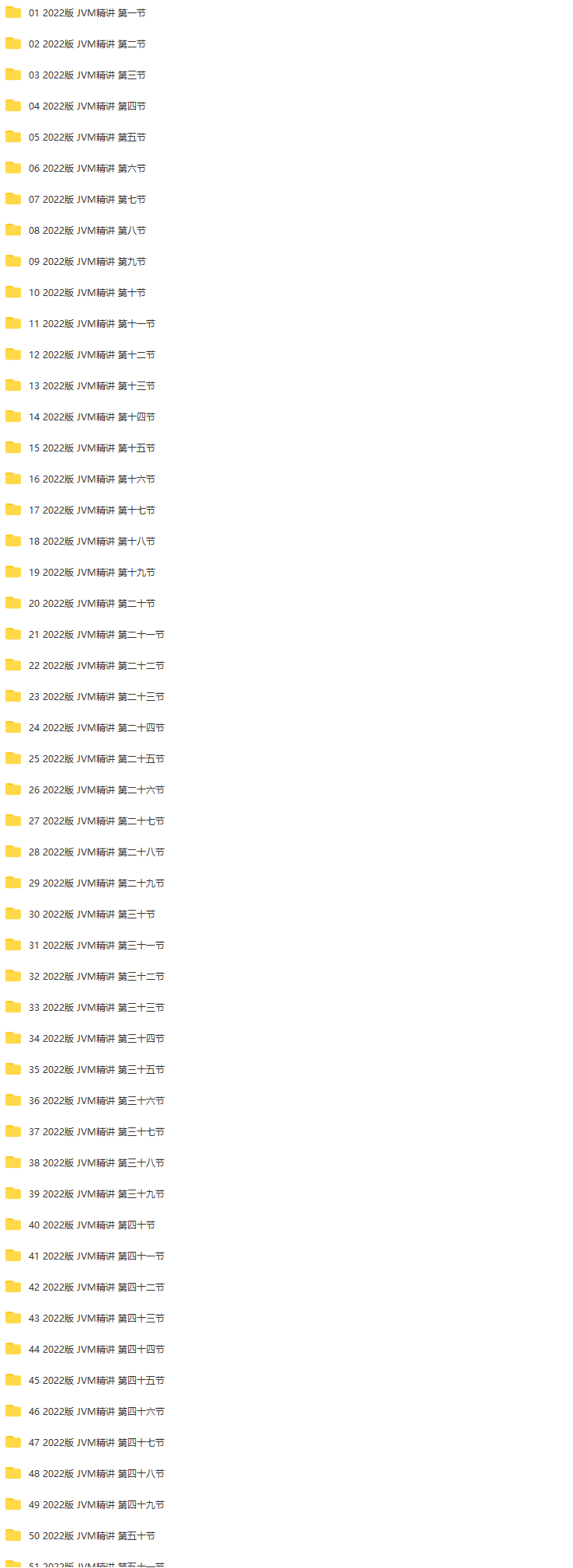Select 13 2022版 JVM精讲 第十三节 entry
Image resolution: width=573 pixels, height=1568 pixels.
92,386
